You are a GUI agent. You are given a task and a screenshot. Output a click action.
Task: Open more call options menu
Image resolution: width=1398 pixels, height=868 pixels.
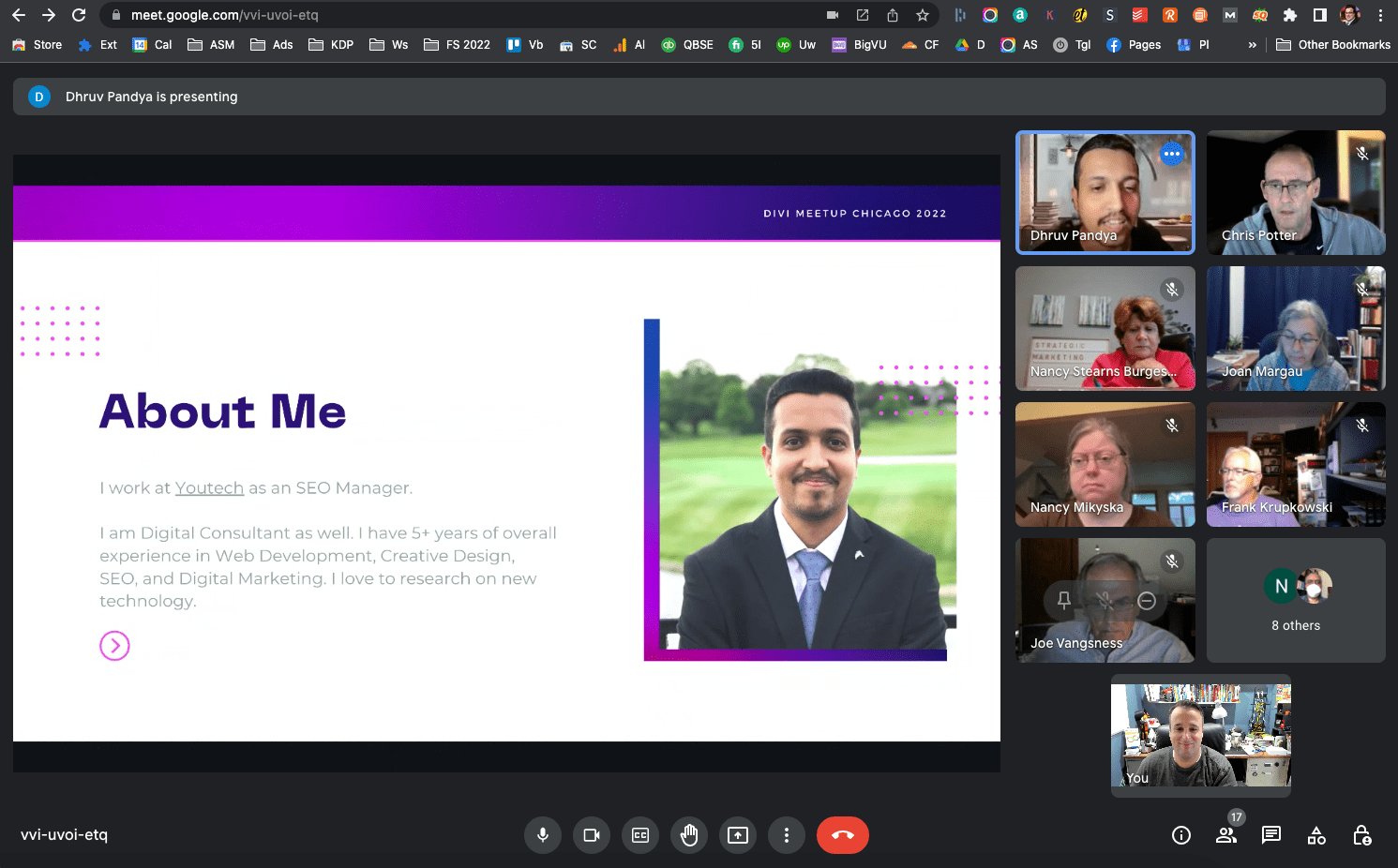pos(787,835)
